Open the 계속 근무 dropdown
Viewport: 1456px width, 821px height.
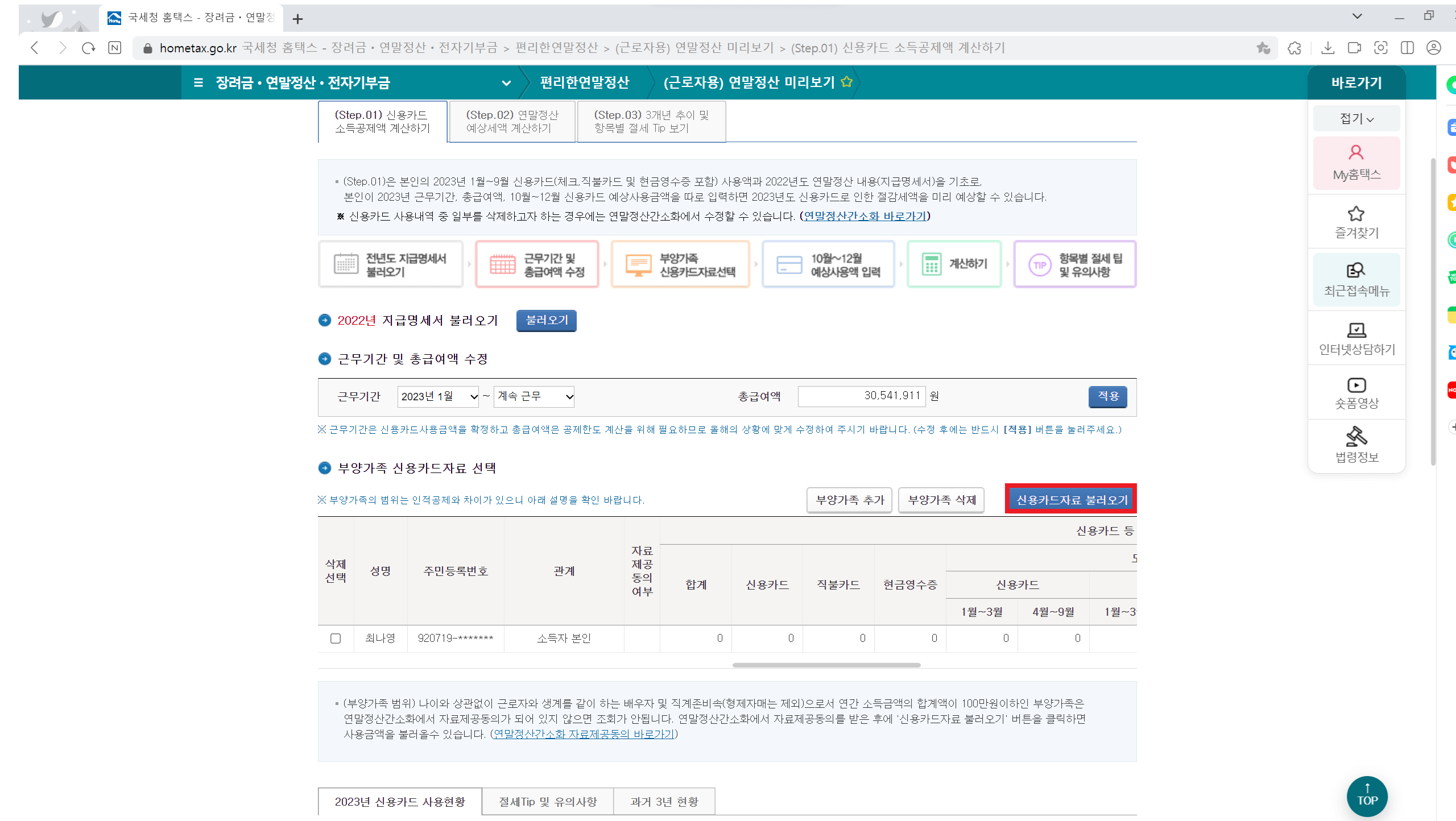(533, 396)
